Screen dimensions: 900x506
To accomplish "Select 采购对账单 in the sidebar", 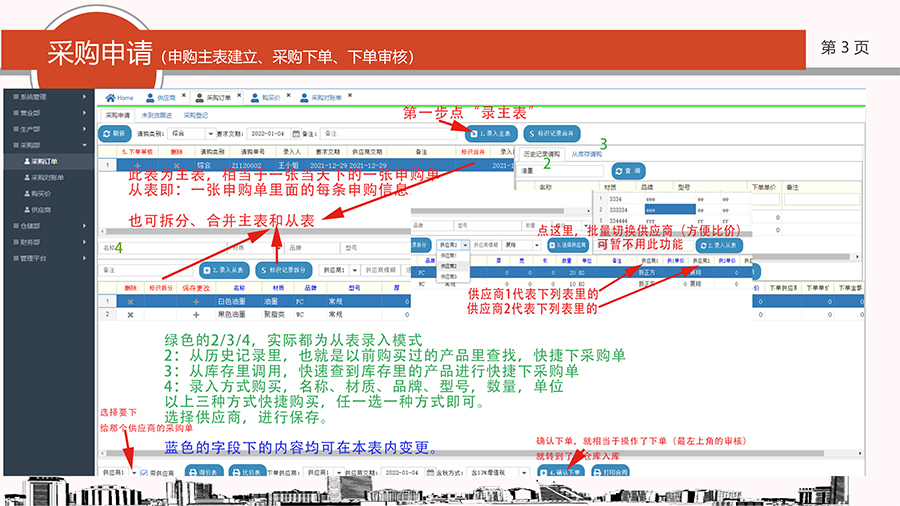I will 47,177.
